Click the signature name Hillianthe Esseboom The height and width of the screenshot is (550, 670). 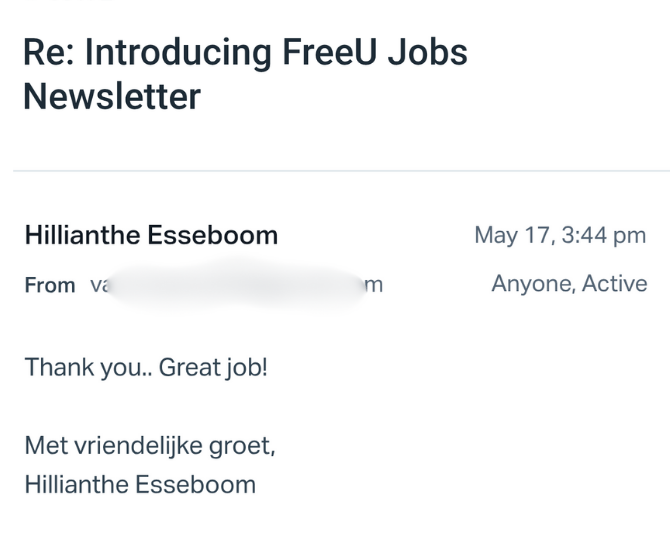click(x=140, y=485)
